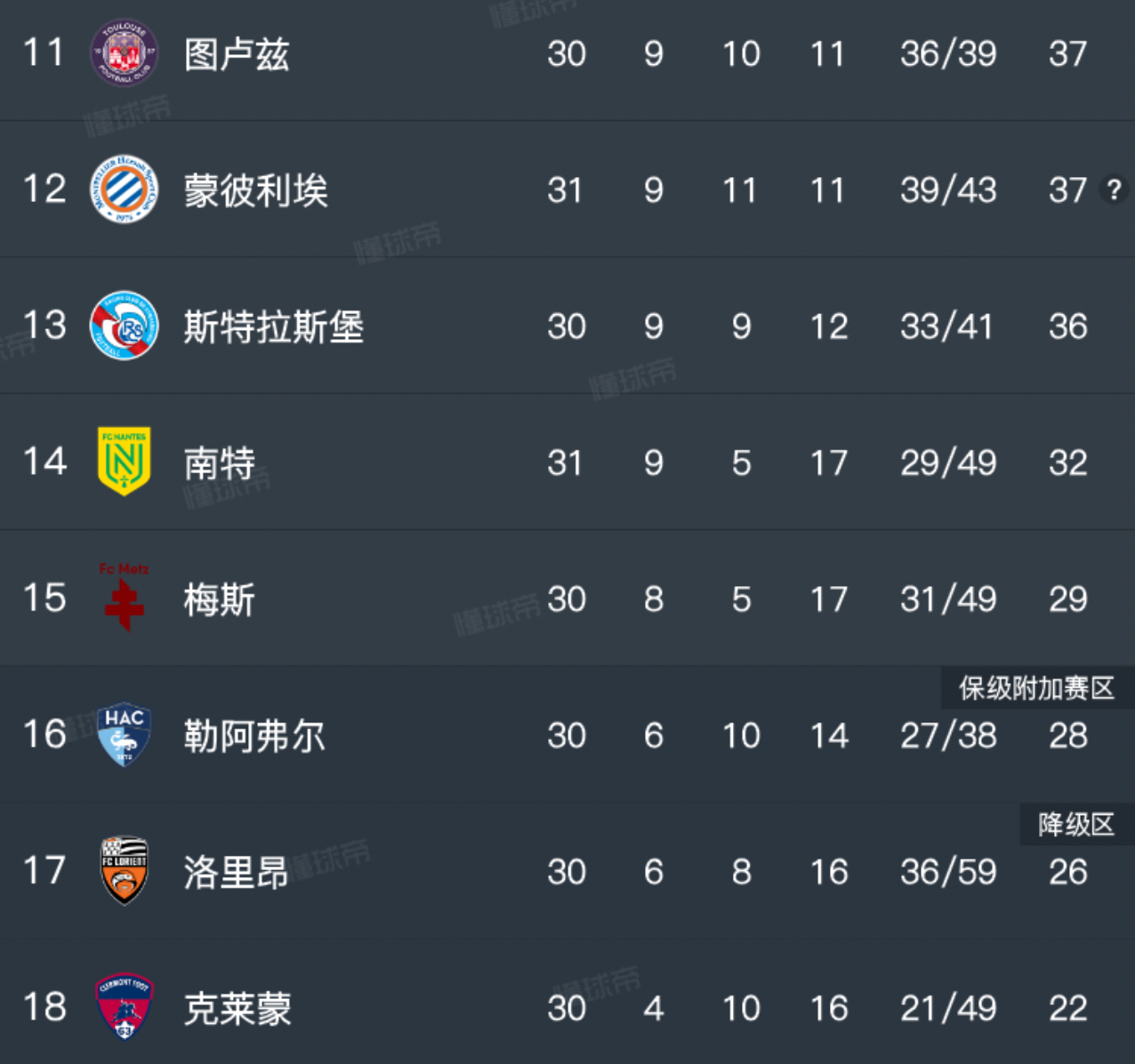This screenshot has width=1135, height=1064.
Task: Tap the 梅斯 team name
Action: [x=220, y=600]
